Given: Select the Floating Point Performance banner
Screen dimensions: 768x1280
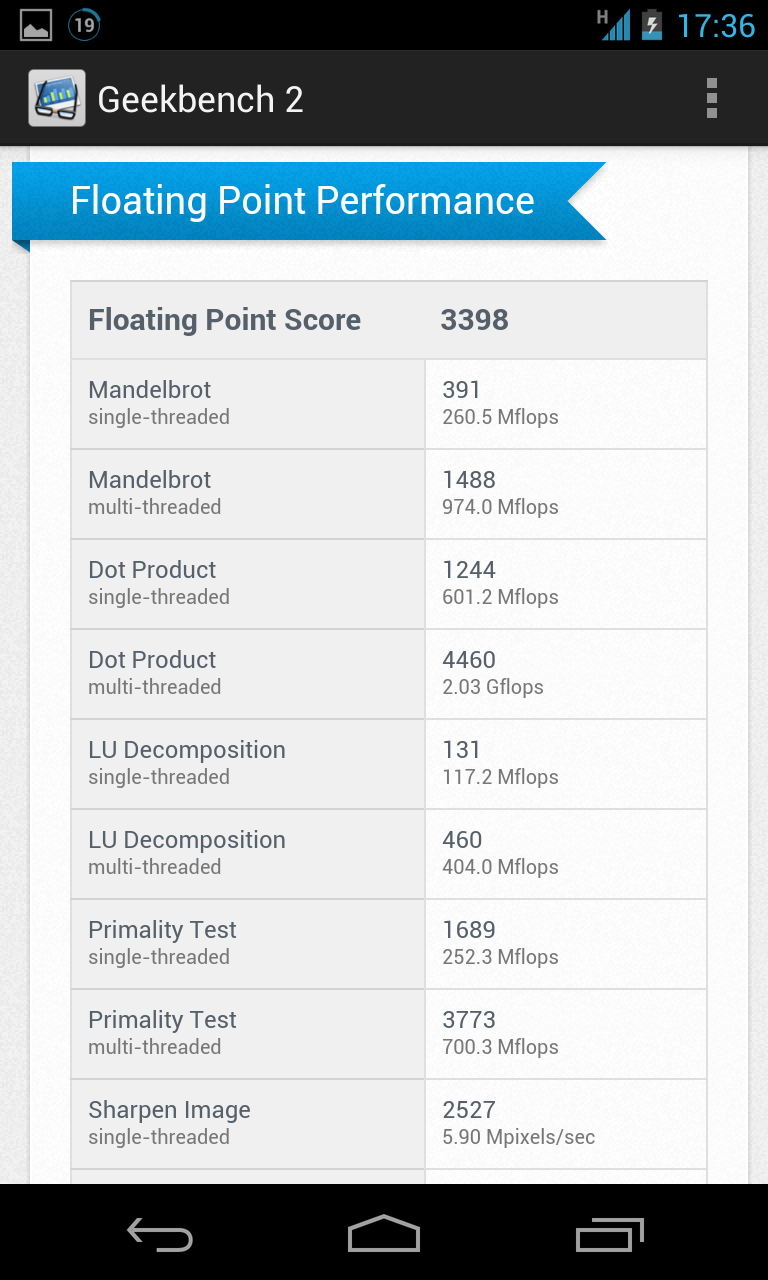Looking at the screenshot, I should click(x=308, y=201).
